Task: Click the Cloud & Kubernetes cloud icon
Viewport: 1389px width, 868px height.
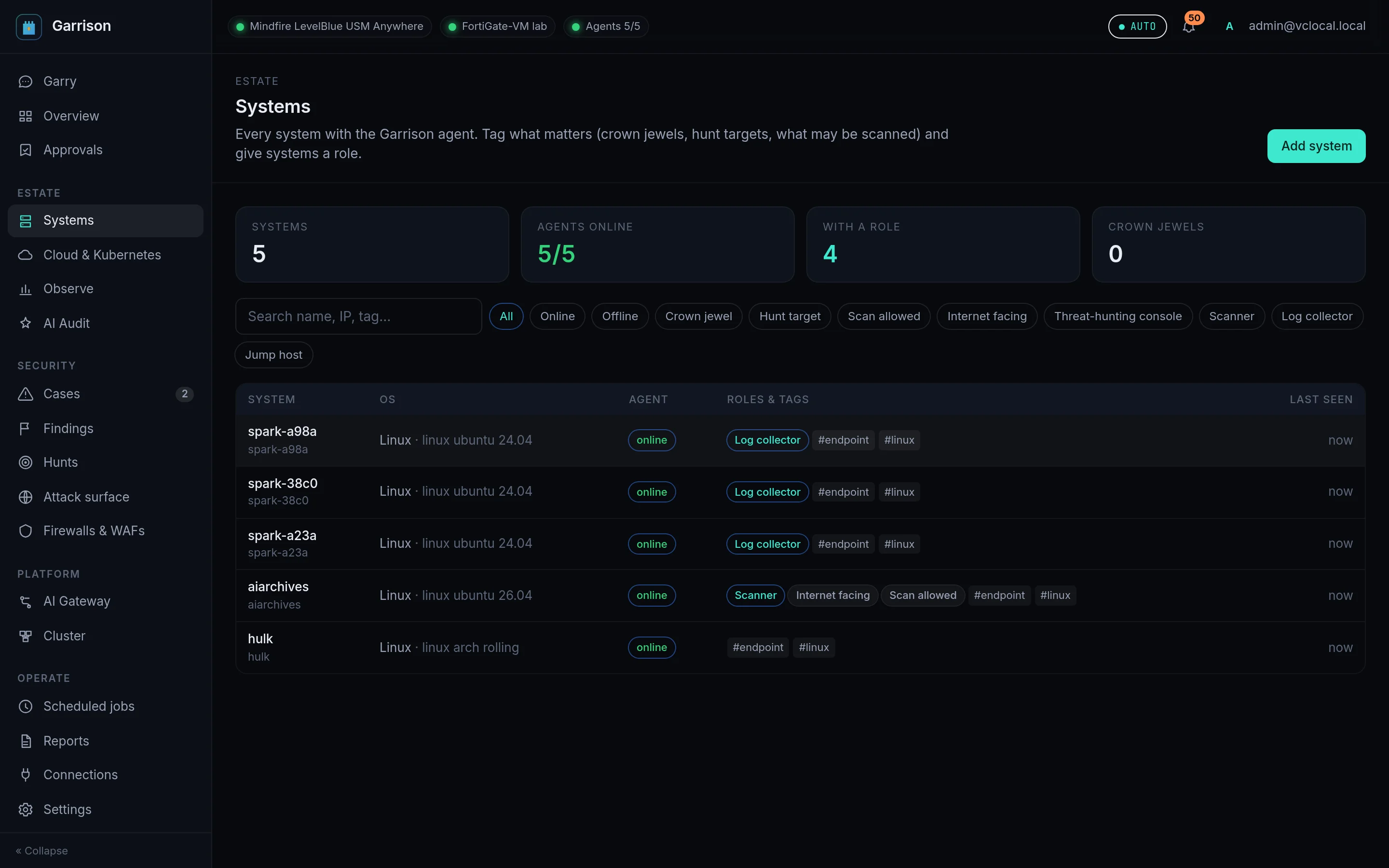Action: 25,255
